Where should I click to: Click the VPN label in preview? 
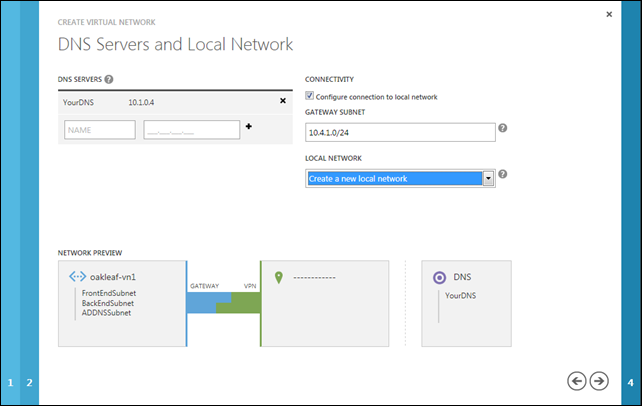point(250,286)
